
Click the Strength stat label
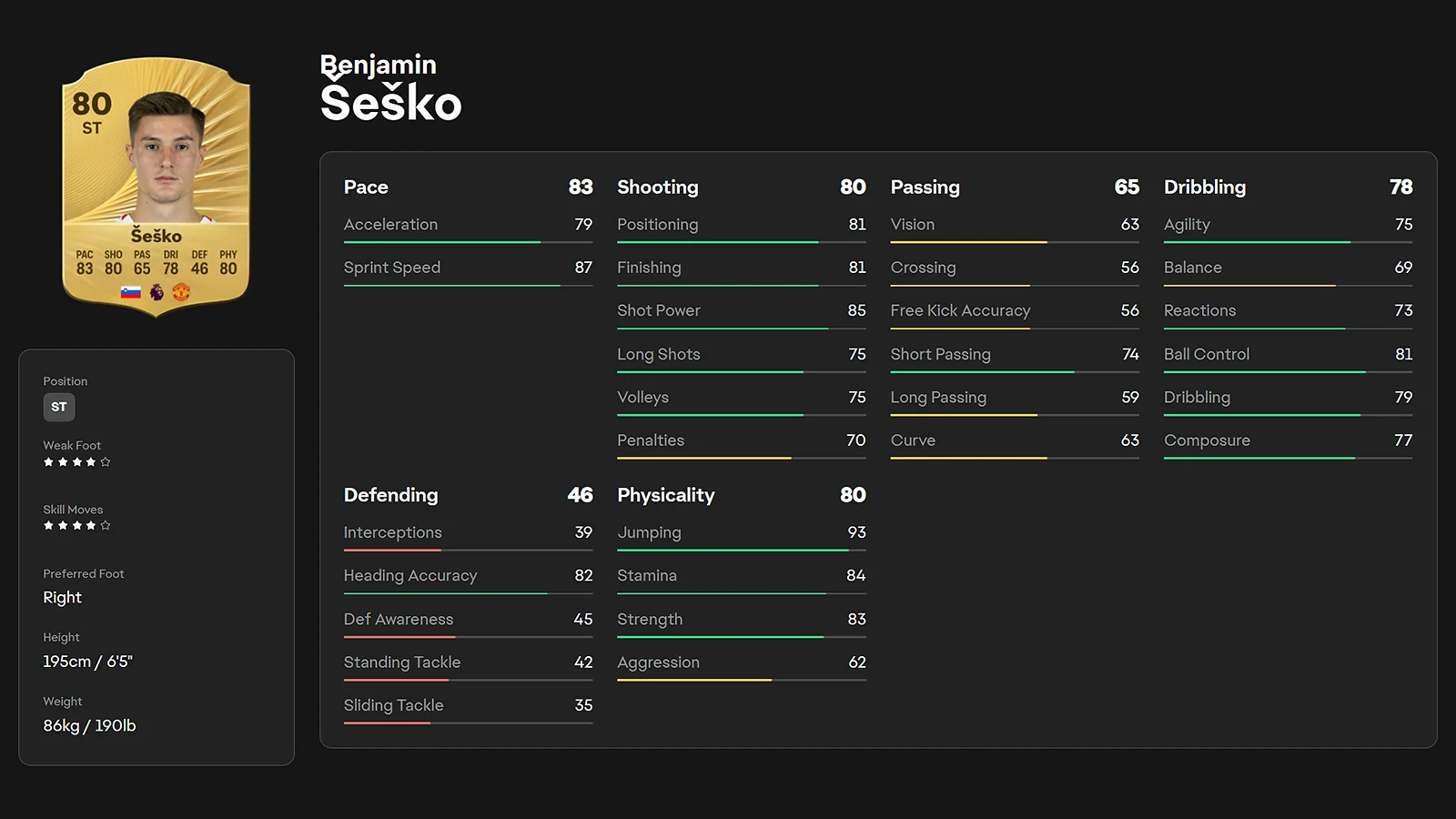tap(650, 619)
